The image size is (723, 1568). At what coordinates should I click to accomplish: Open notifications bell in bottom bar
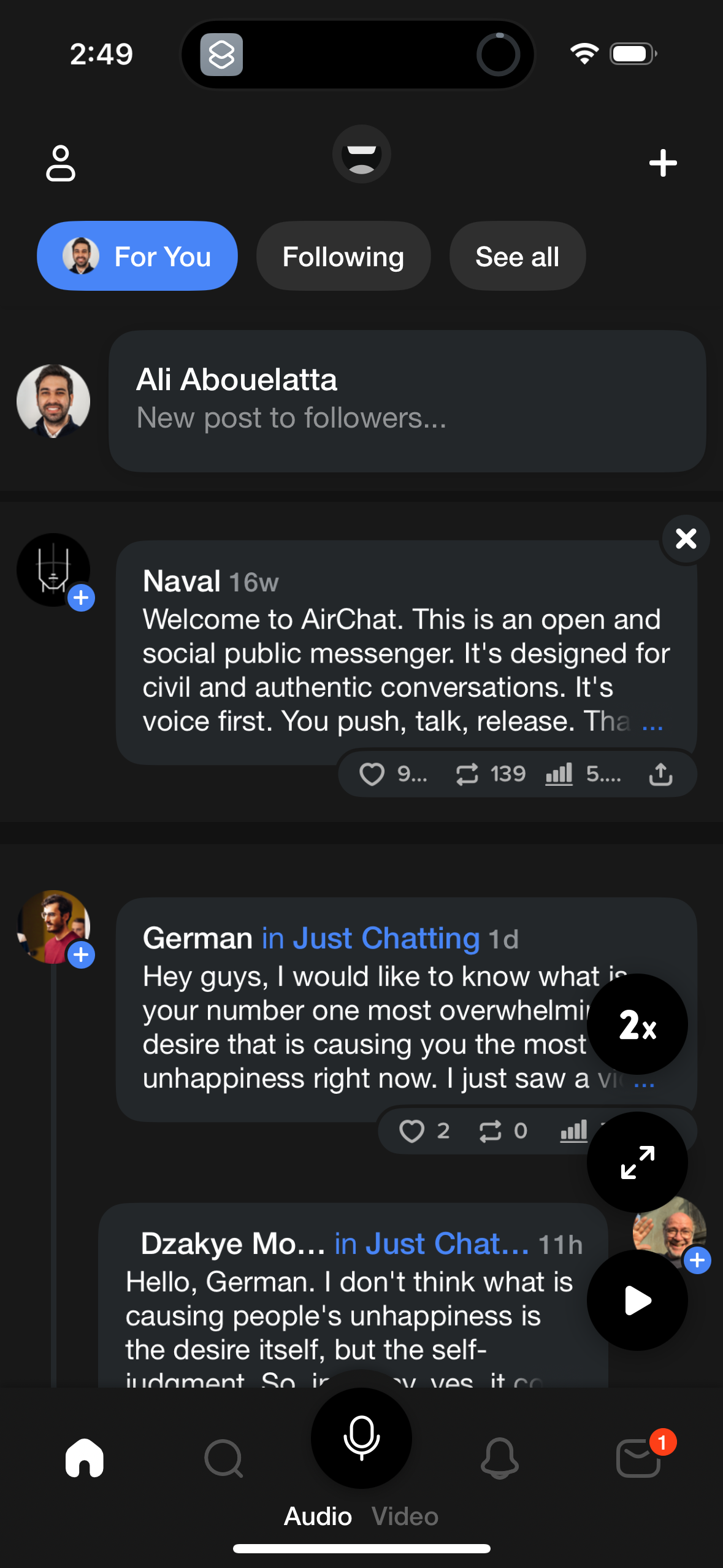499,1459
